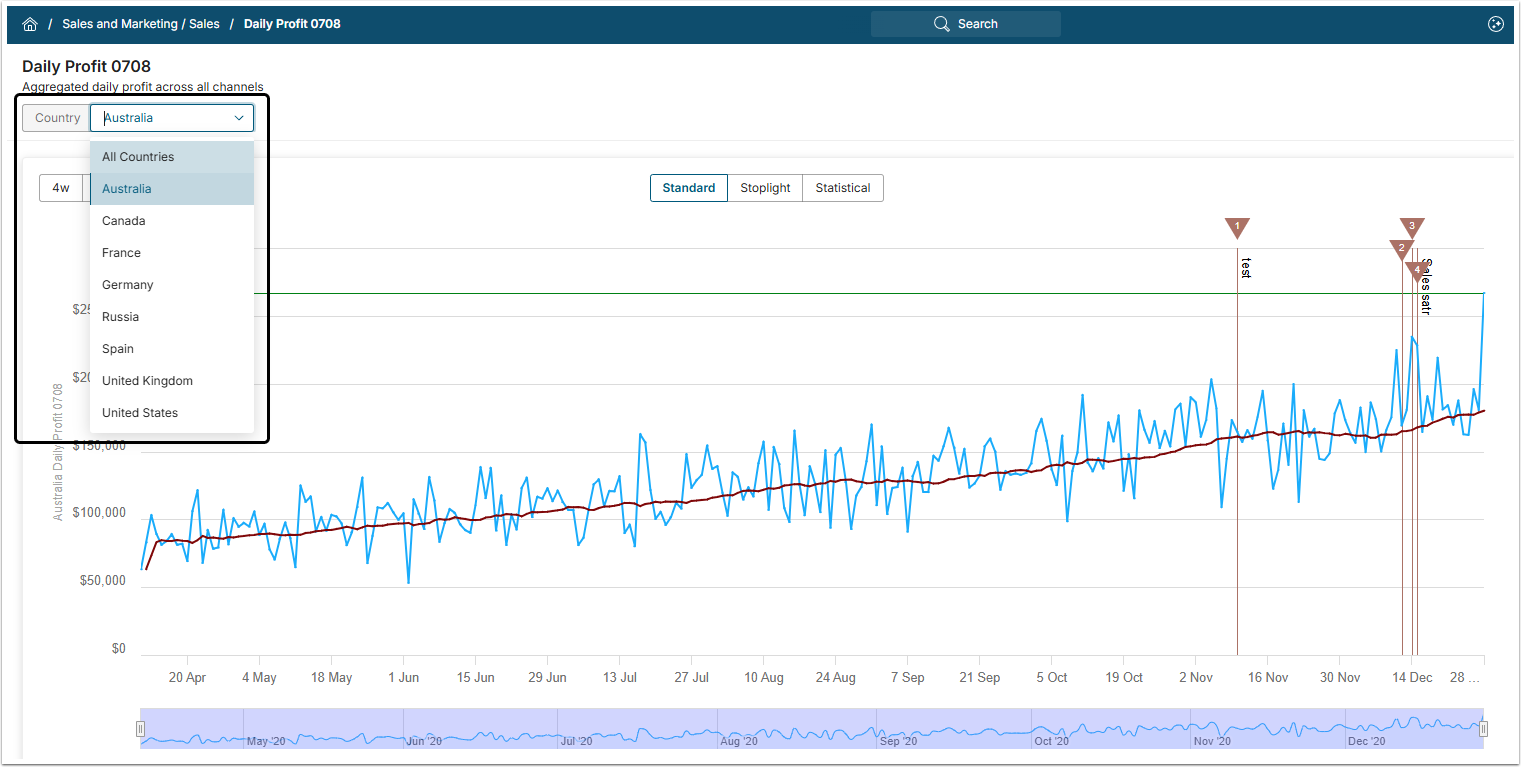Switch chart to Statistical view
1521x767 pixels.
click(842, 188)
